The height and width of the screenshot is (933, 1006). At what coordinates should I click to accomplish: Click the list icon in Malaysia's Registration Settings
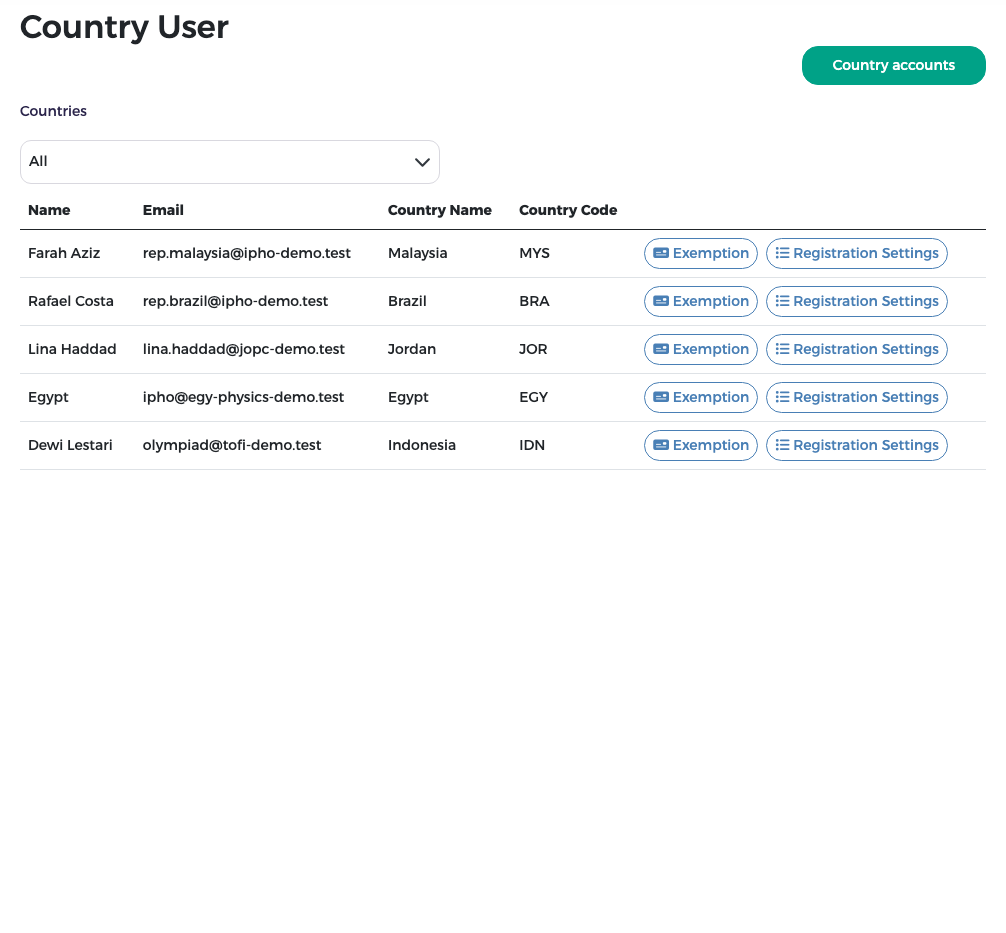[x=782, y=253]
